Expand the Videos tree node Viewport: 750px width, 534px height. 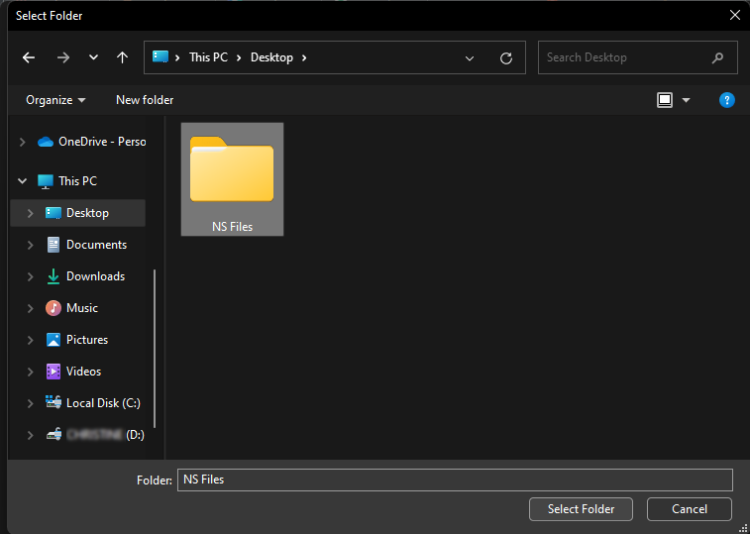[x=30, y=371]
